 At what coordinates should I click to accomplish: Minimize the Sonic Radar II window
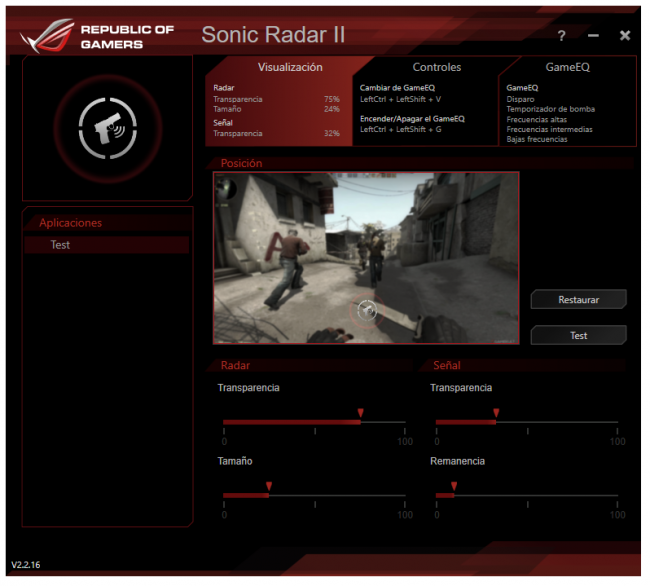593,36
